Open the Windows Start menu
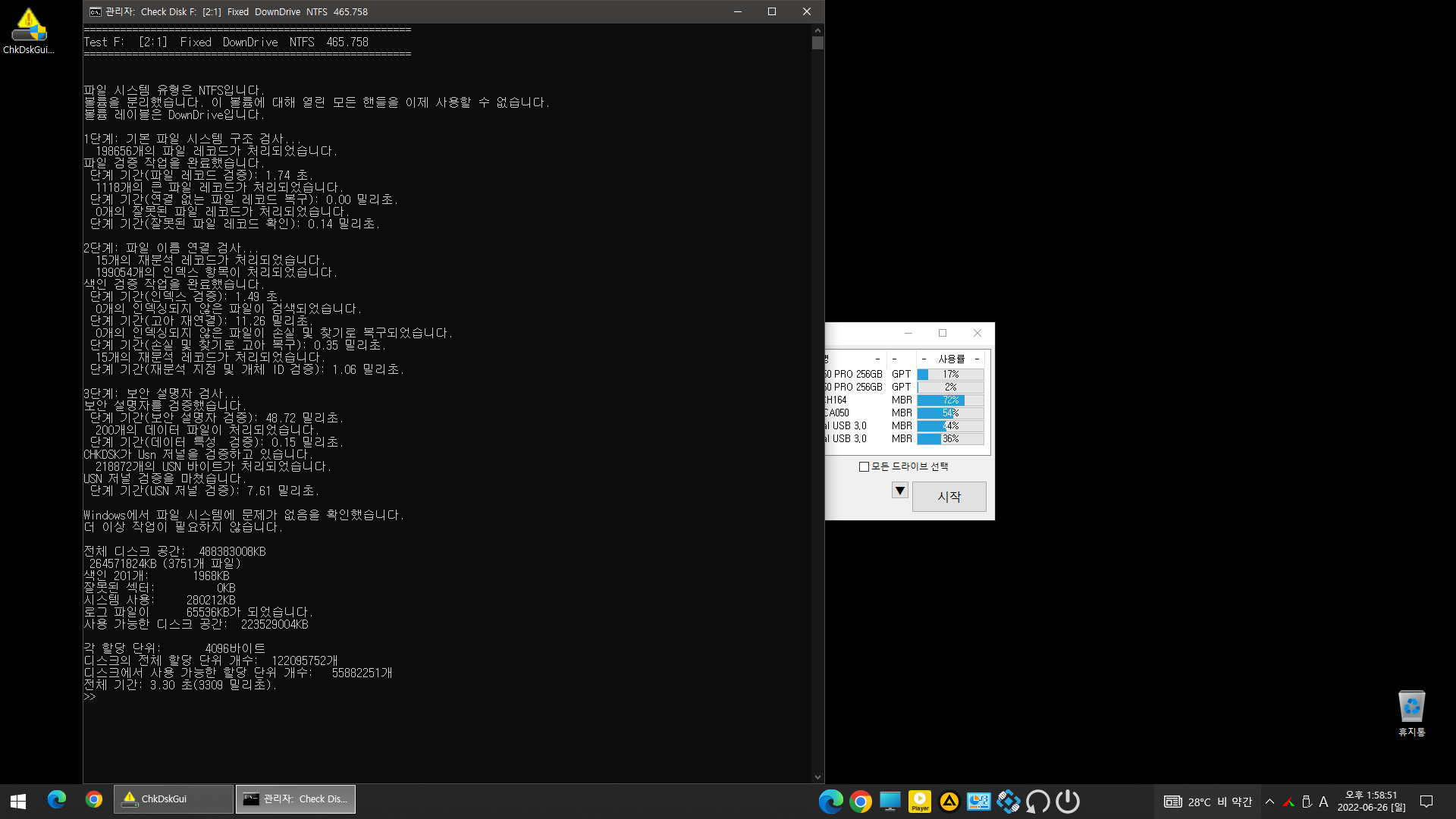The height and width of the screenshot is (819, 1456). coord(18,801)
